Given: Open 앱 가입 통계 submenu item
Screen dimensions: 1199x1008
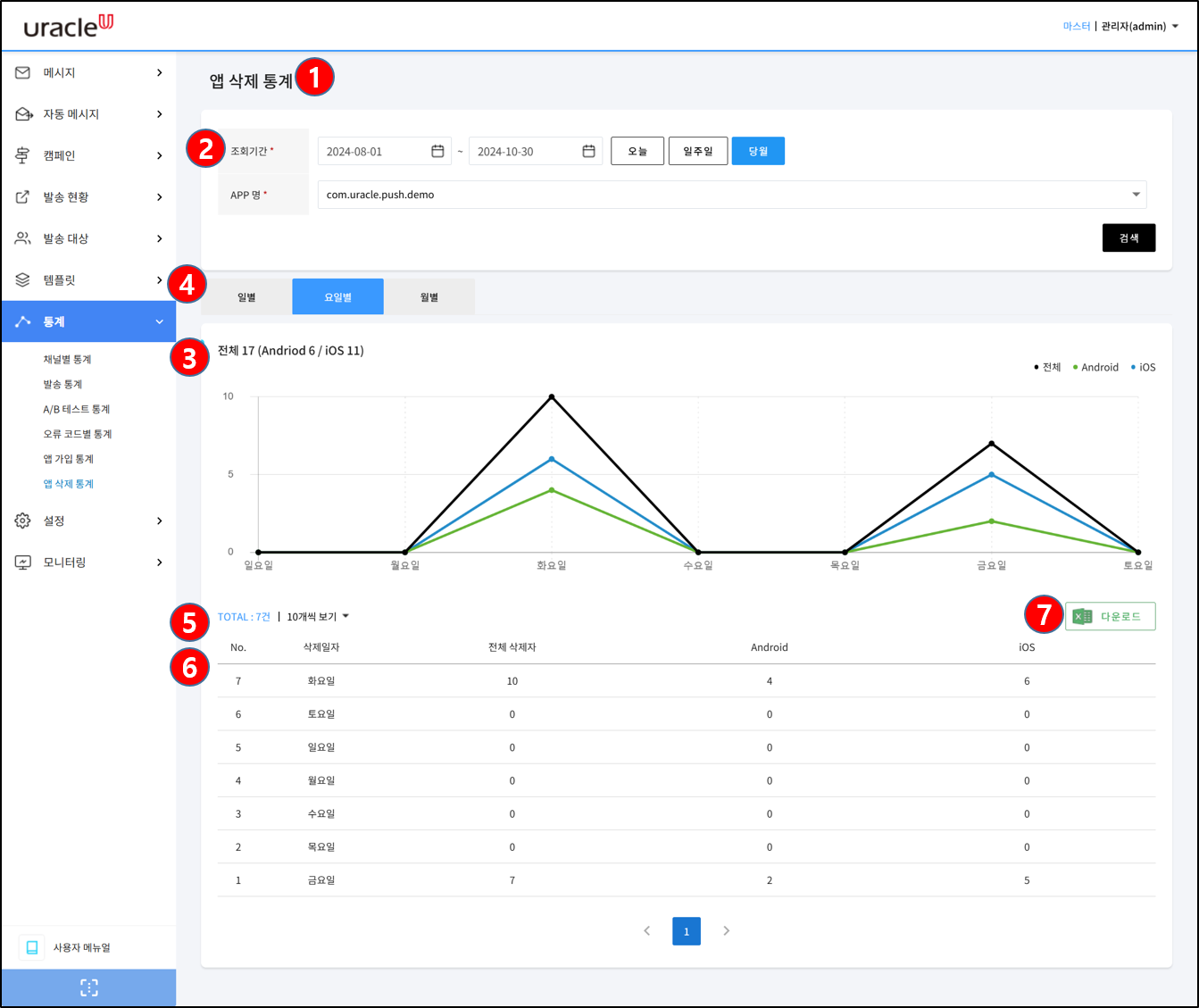Looking at the screenshot, I should 69,459.
